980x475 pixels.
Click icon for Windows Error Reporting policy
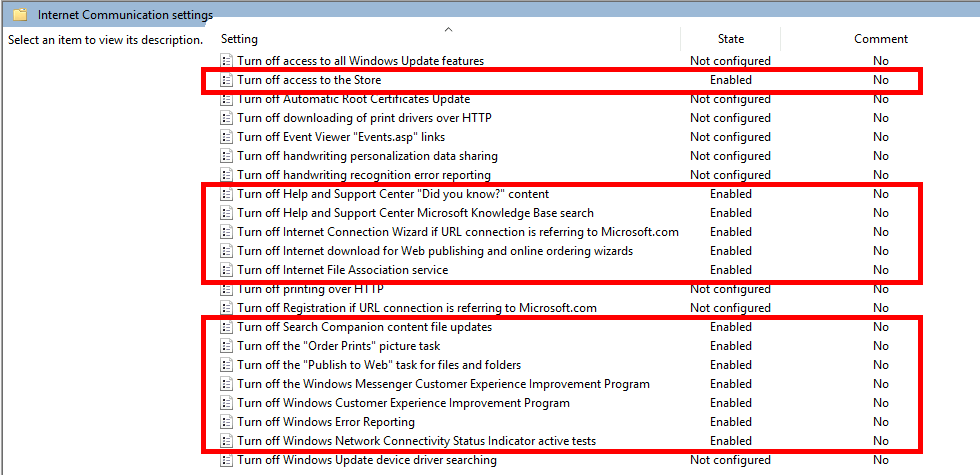(x=226, y=422)
